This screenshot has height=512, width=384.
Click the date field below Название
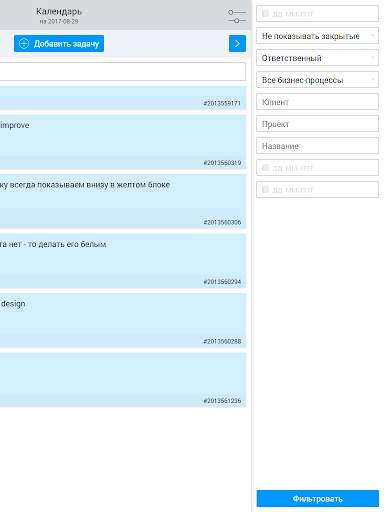tap(317, 168)
